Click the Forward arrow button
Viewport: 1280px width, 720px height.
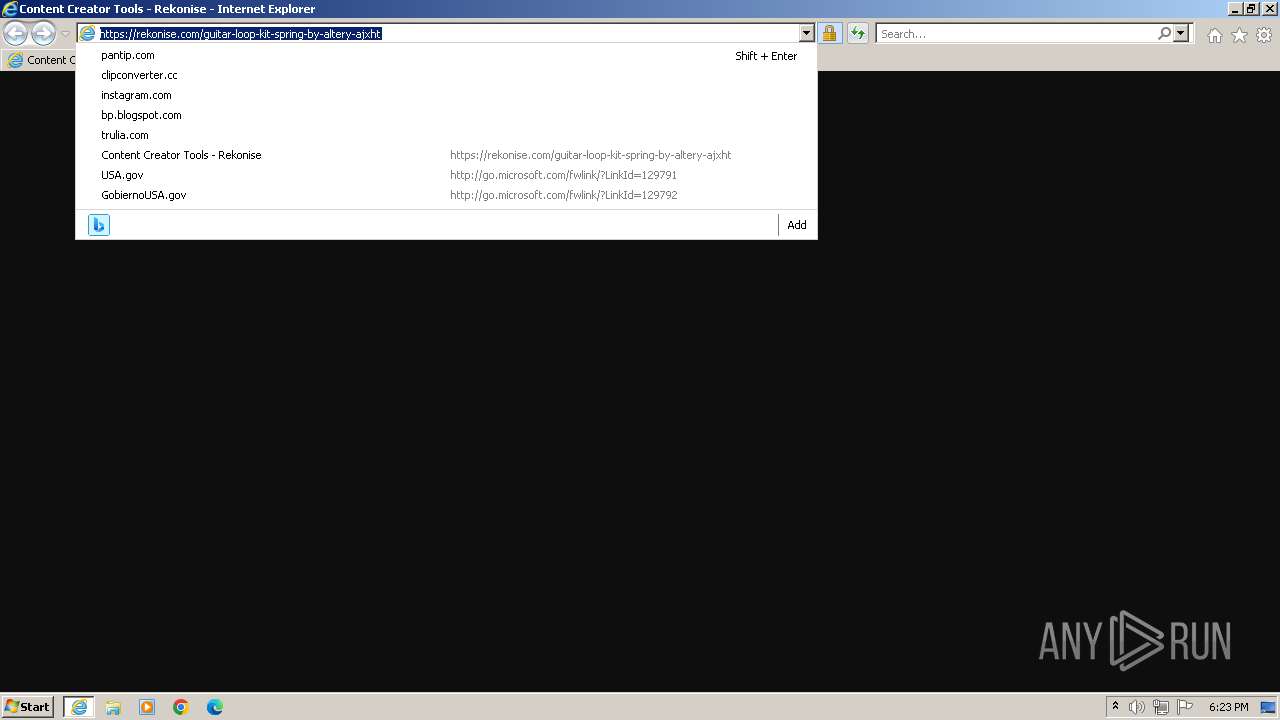click(43, 33)
